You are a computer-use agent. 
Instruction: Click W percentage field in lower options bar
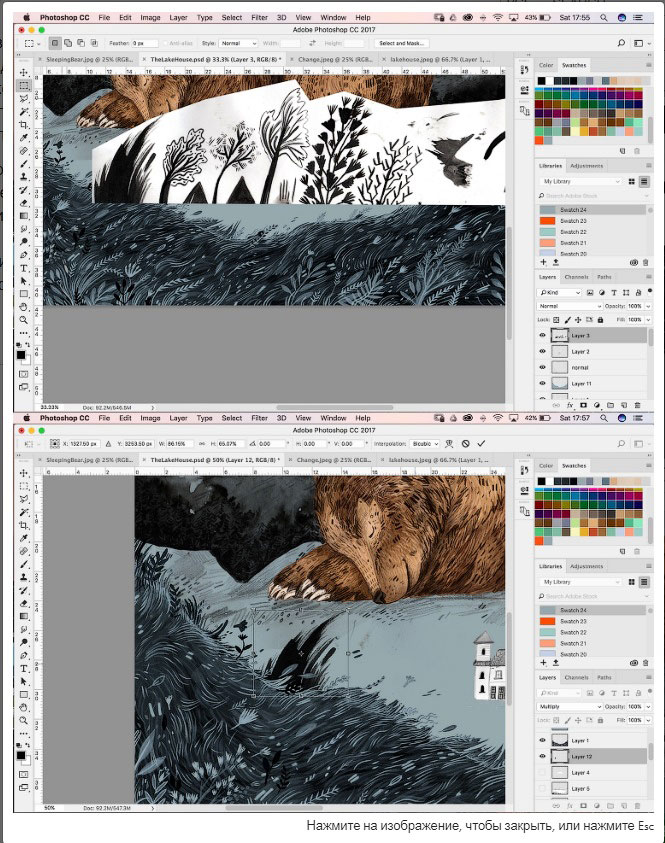(x=180, y=444)
